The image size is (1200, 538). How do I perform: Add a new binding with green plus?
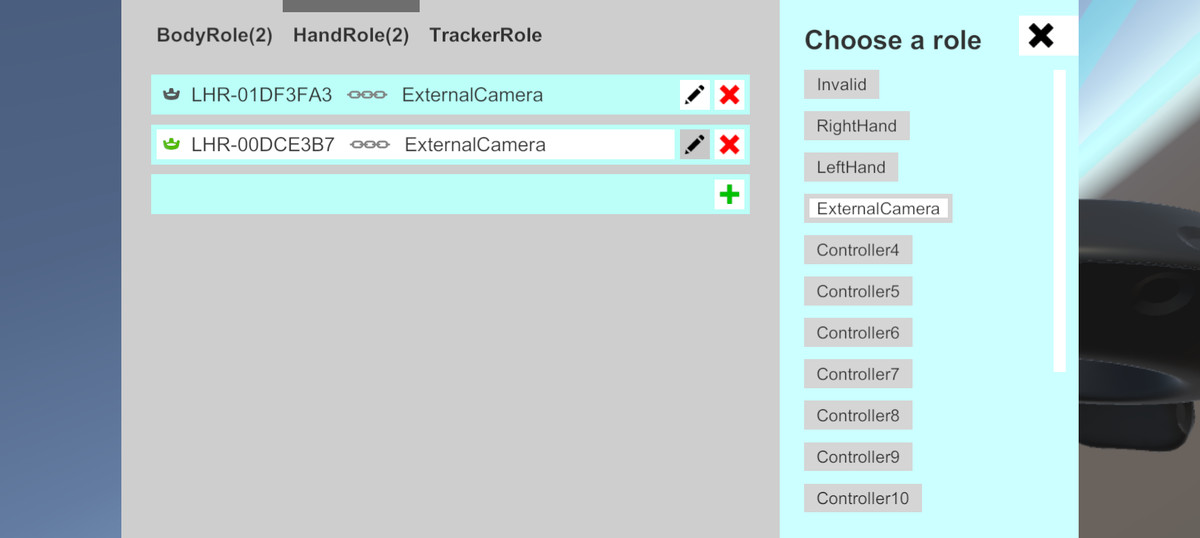730,194
